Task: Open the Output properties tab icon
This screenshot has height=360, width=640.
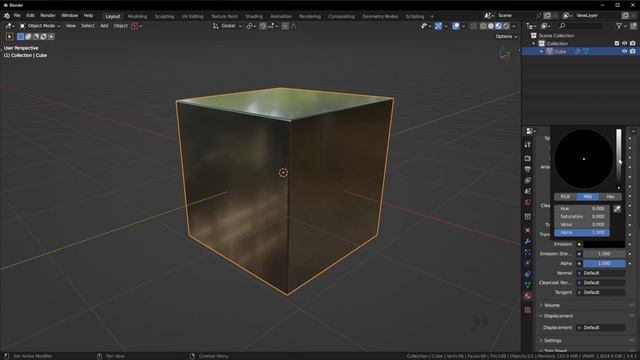Action: point(528,169)
